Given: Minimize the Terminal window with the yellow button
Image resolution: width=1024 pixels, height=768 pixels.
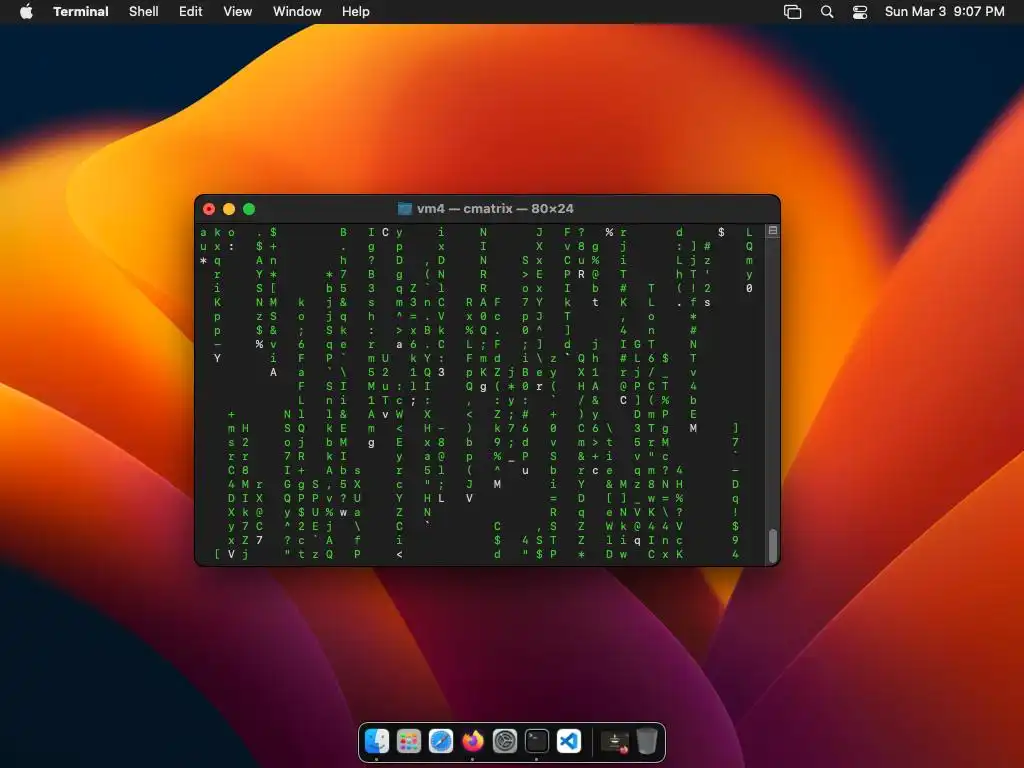Looking at the screenshot, I should (x=229, y=209).
